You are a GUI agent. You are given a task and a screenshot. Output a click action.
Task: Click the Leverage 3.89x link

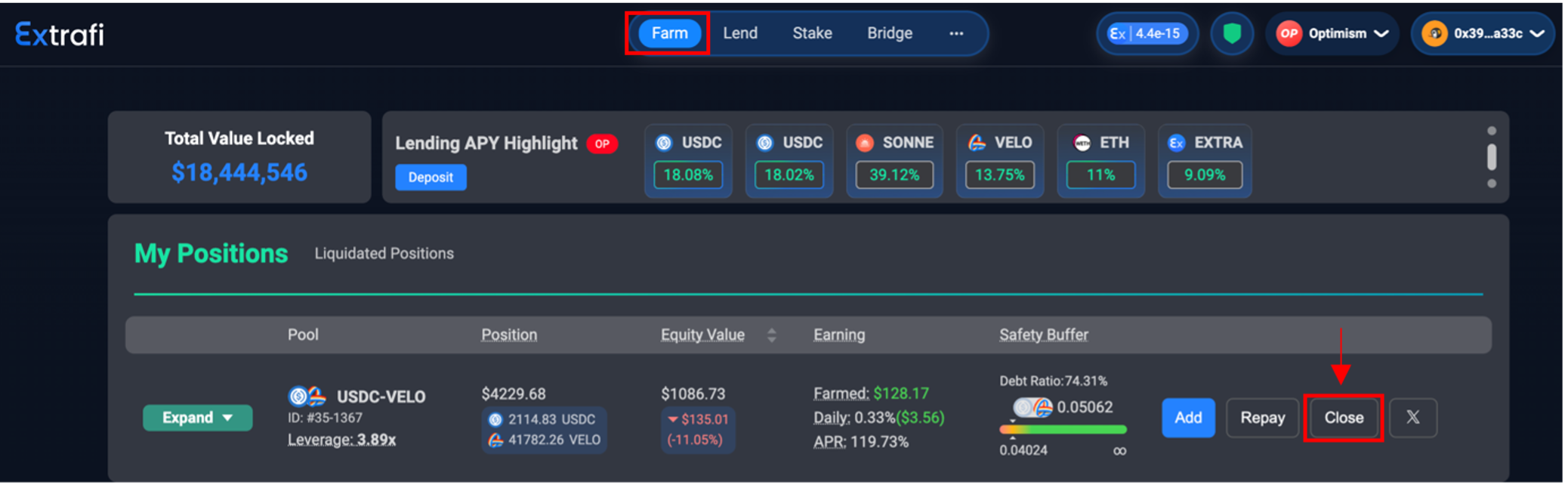pyautogui.click(x=341, y=440)
